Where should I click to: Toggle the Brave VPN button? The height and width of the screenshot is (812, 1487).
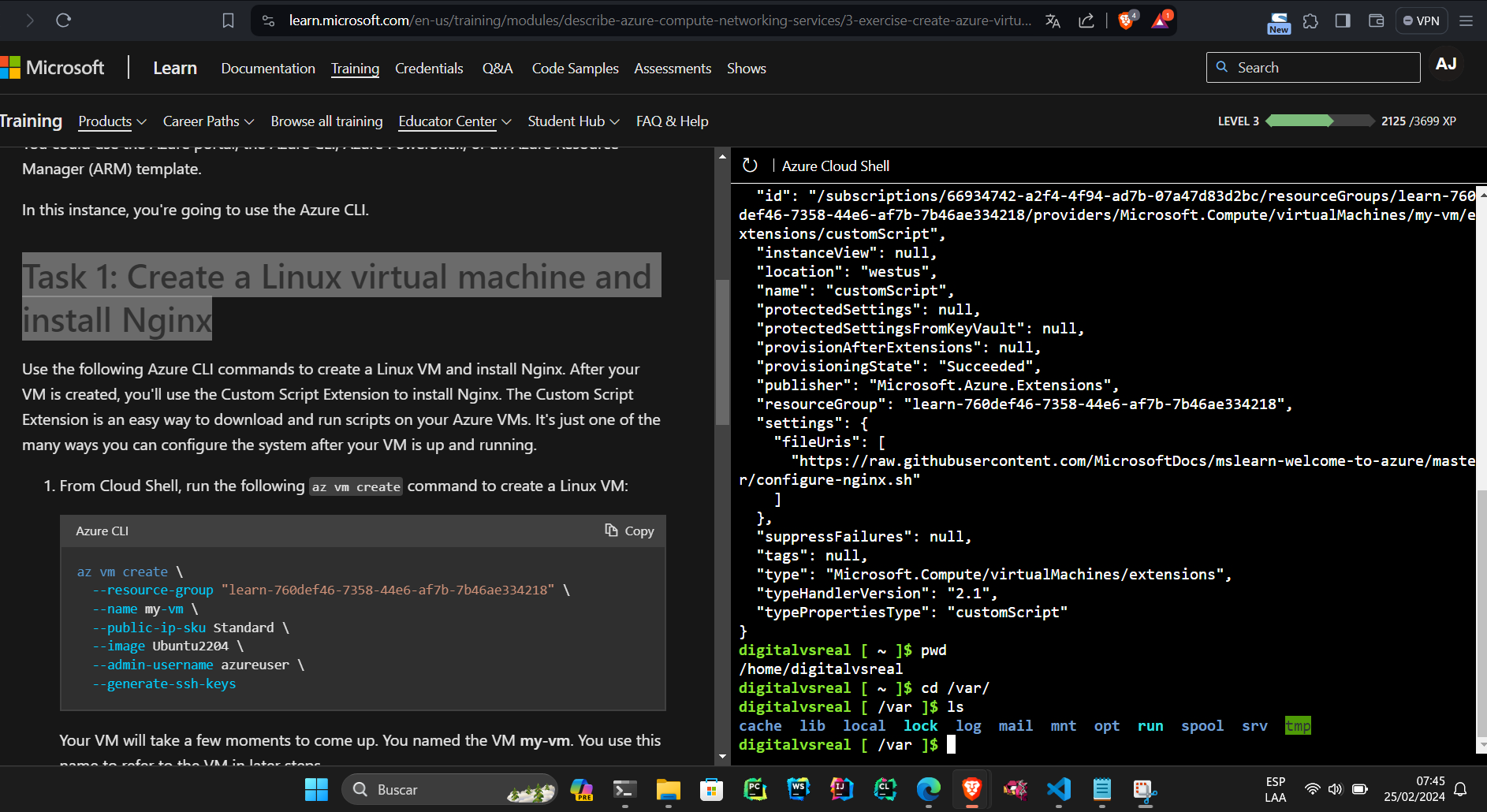click(x=1421, y=21)
